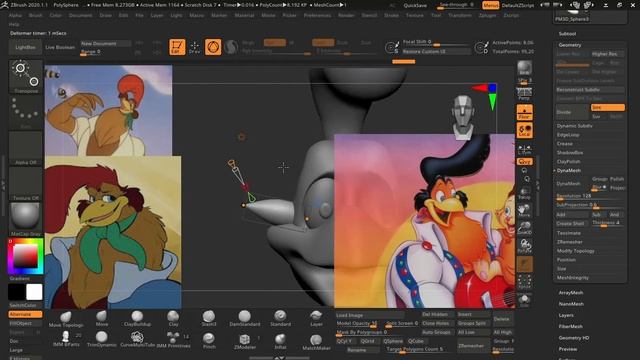Adjust DynaMesh Resolution slider
The height and width of the screenshot is (360, 640).
(x=590, y=196)
